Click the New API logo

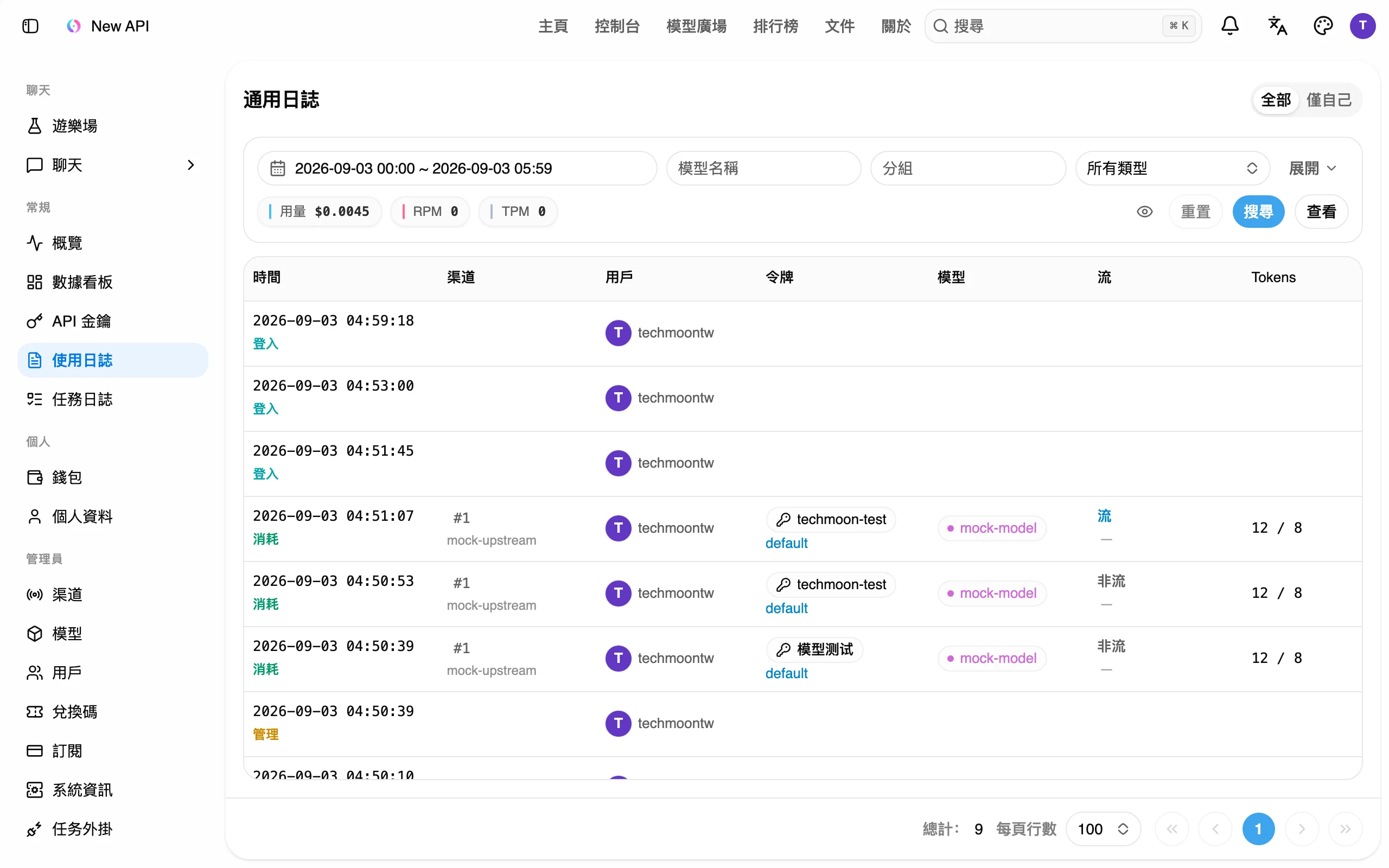point(73,26)
